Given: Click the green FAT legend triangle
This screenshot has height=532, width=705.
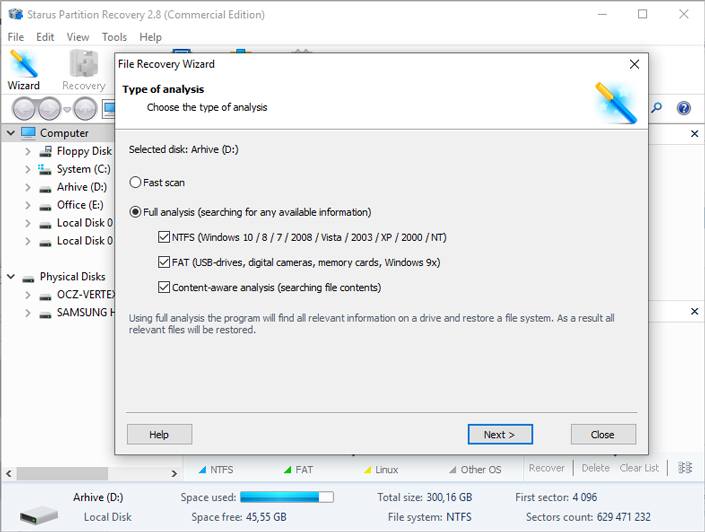Looking at the screenshot, I should coord(287,469).
